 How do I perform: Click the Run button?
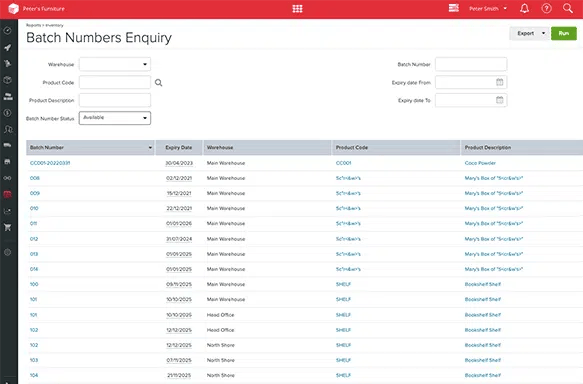point(564,33)
